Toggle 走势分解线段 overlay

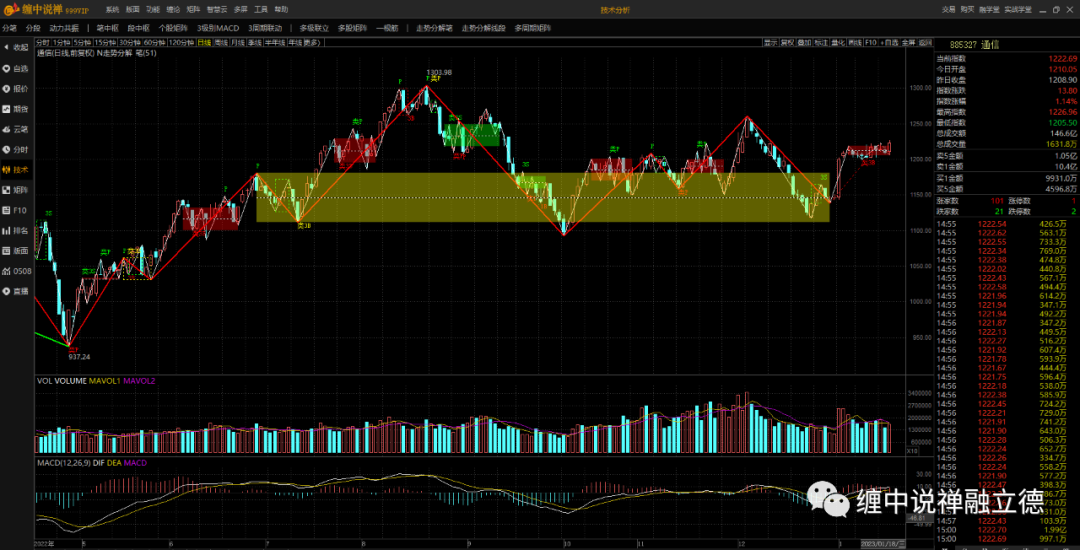pos(484,28)
